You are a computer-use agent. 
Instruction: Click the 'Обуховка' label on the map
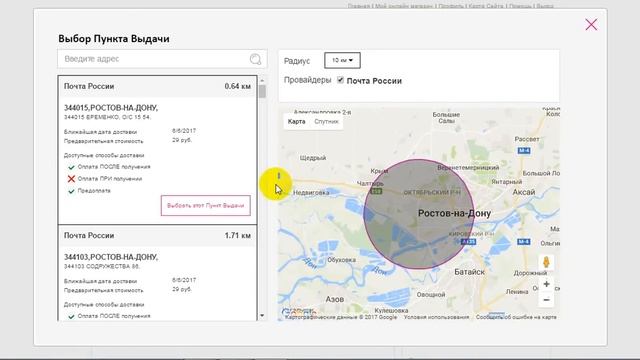342,260
